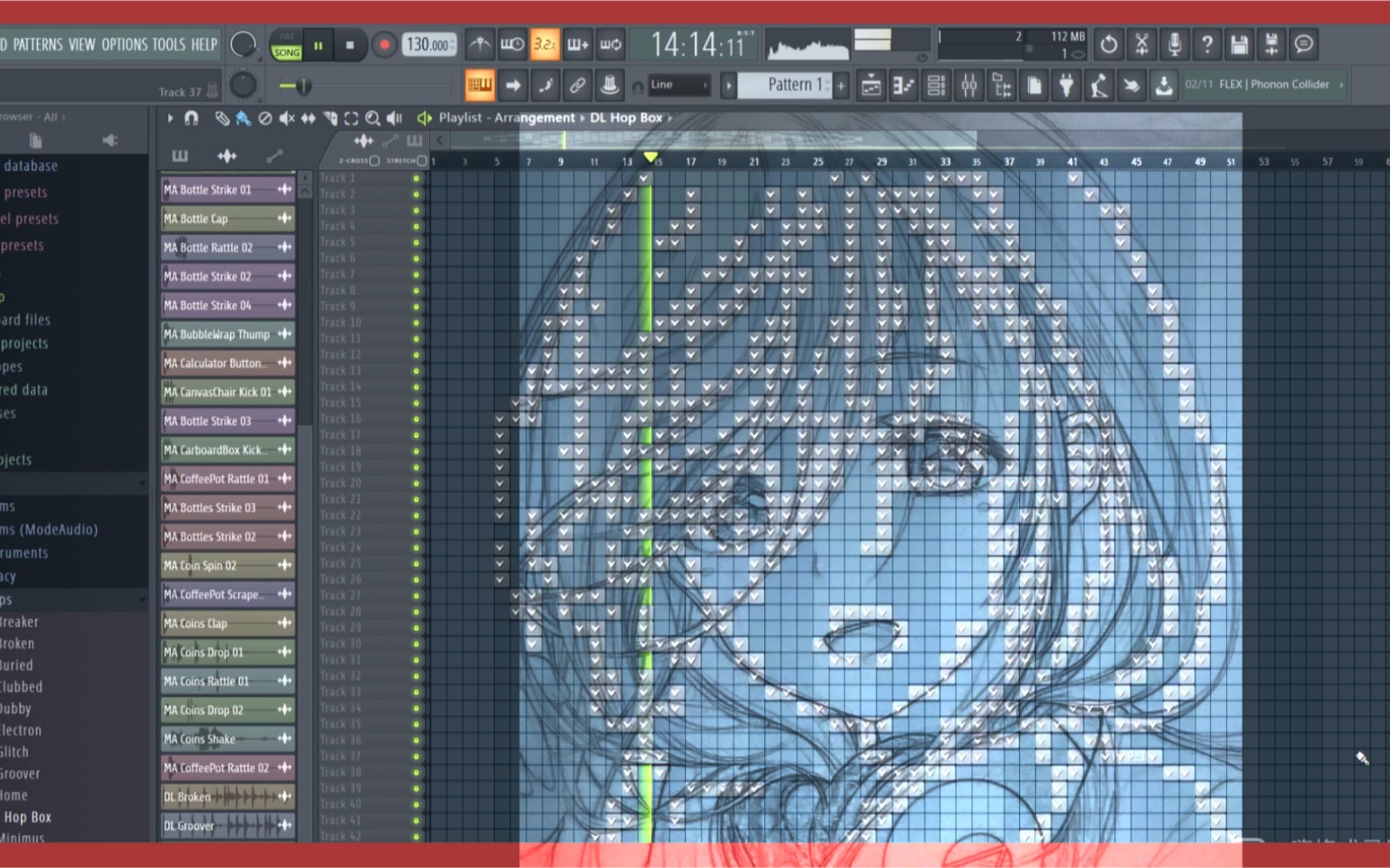Image resolution: width=1390 pixels, height=868 pixels.
Task: Toggle step editing mode icon
Action: pos(544,85)
